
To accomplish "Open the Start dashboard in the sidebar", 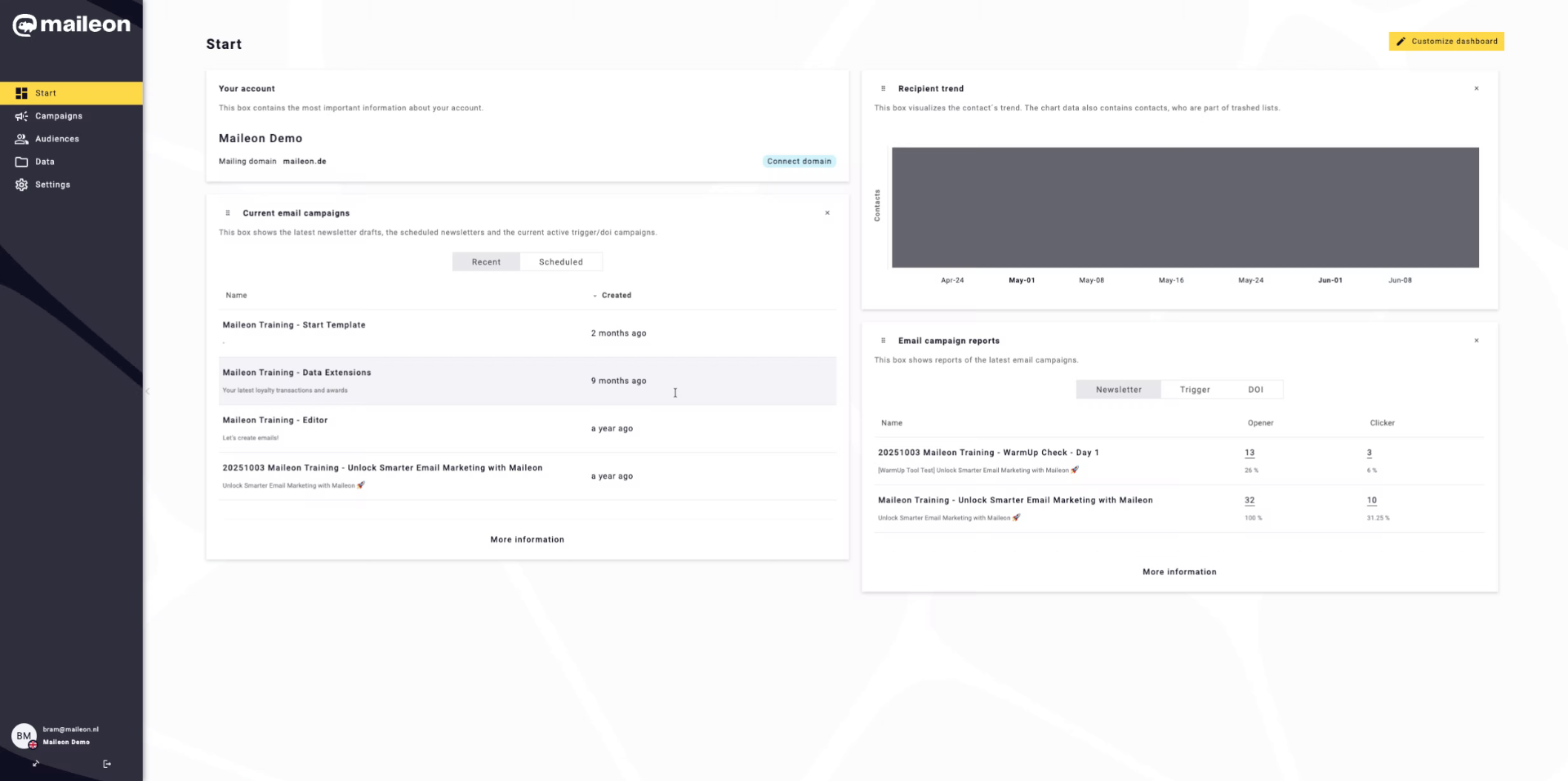I will [x=71, y=93].
